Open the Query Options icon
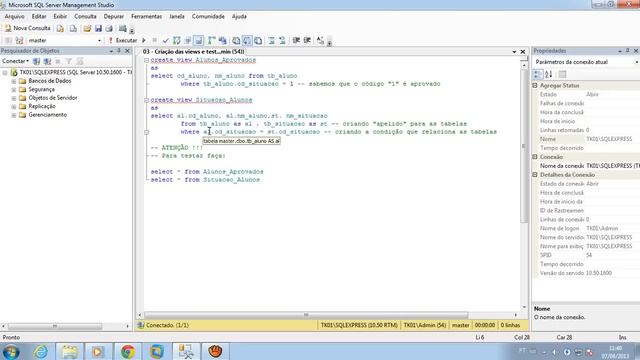 [187, 40]
